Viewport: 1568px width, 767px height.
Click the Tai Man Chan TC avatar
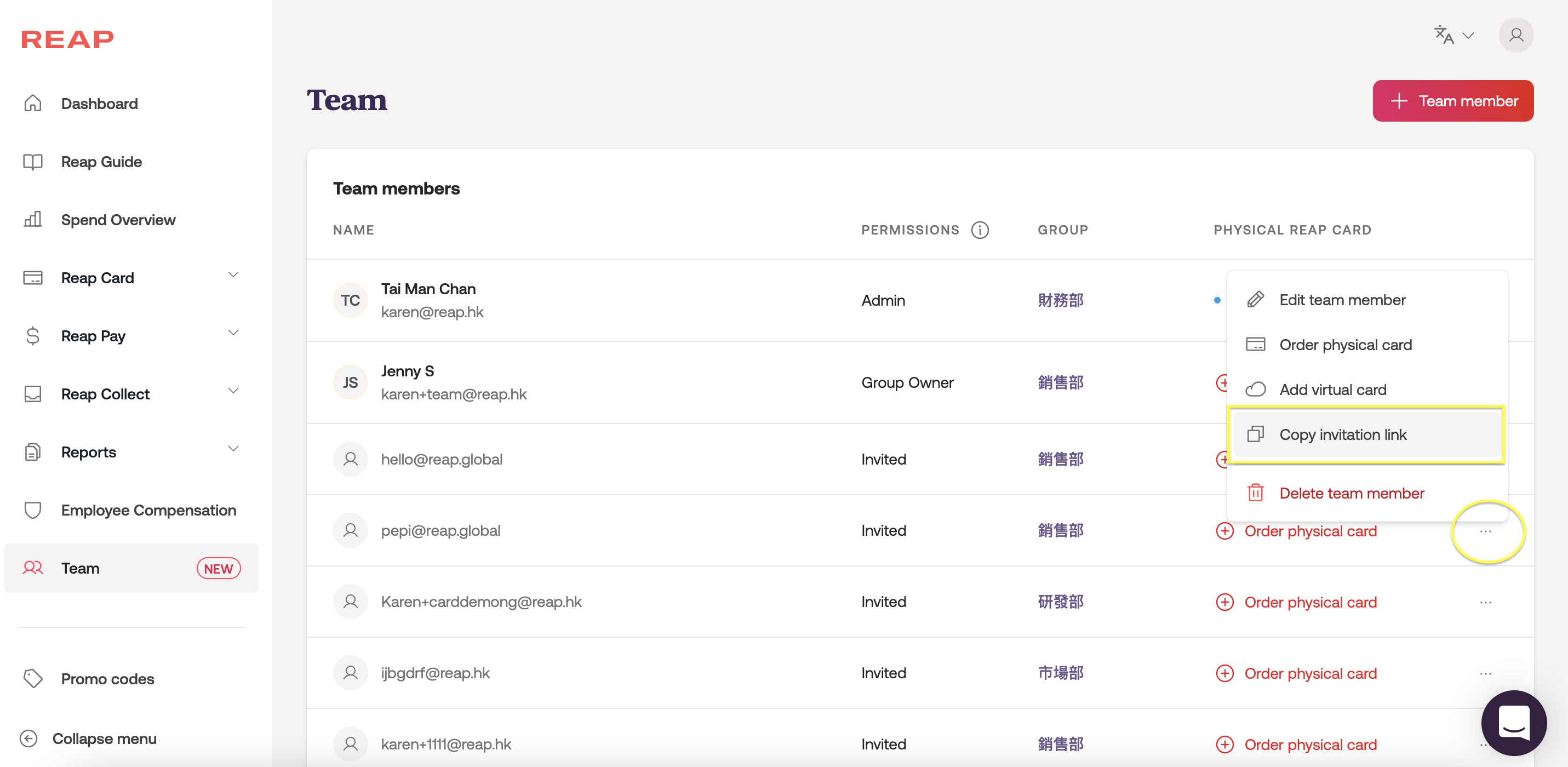pyautogui.click(x=350, y=300)
